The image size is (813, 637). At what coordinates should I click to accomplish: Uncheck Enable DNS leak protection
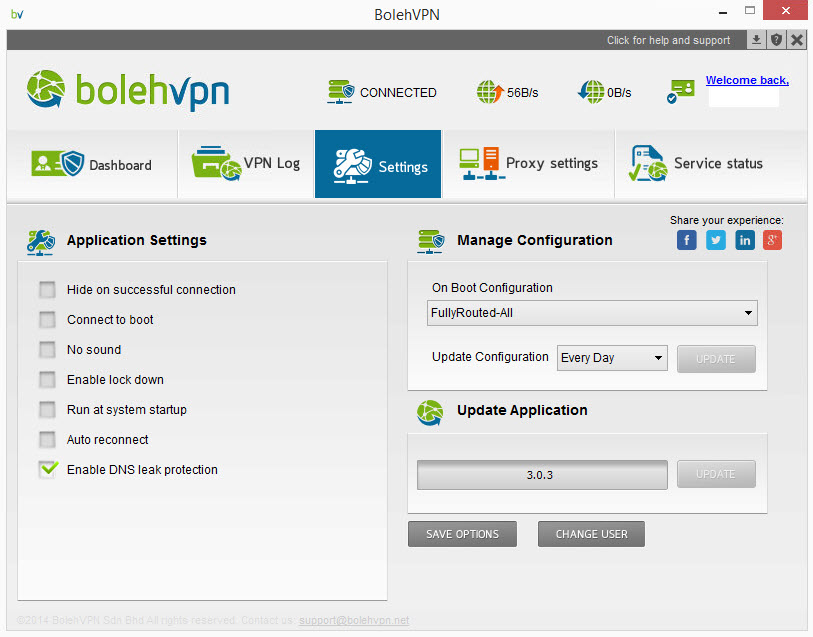[x=48, y=469]
